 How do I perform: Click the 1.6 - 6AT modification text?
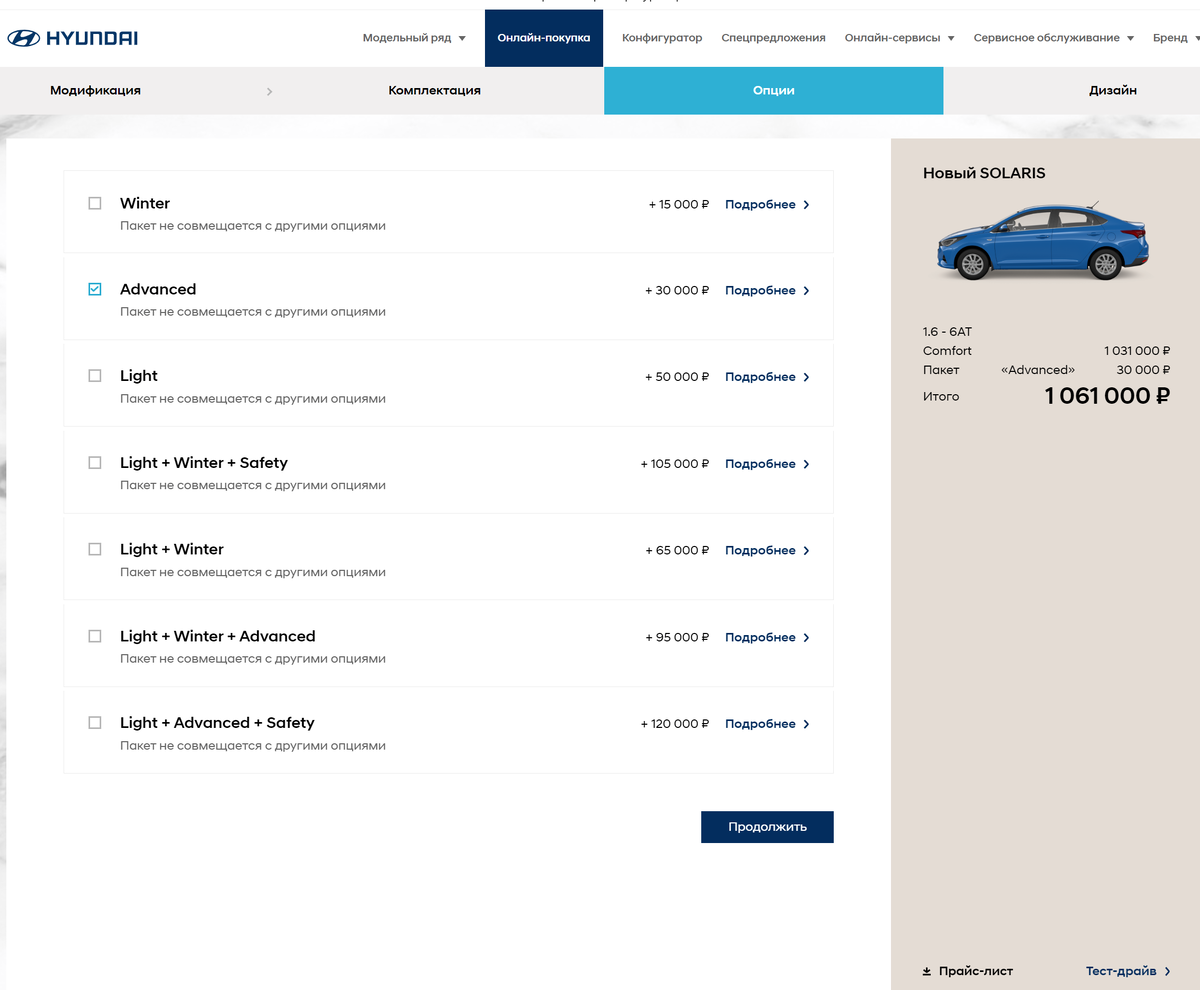pyautogui.click(x=947, y=331)
